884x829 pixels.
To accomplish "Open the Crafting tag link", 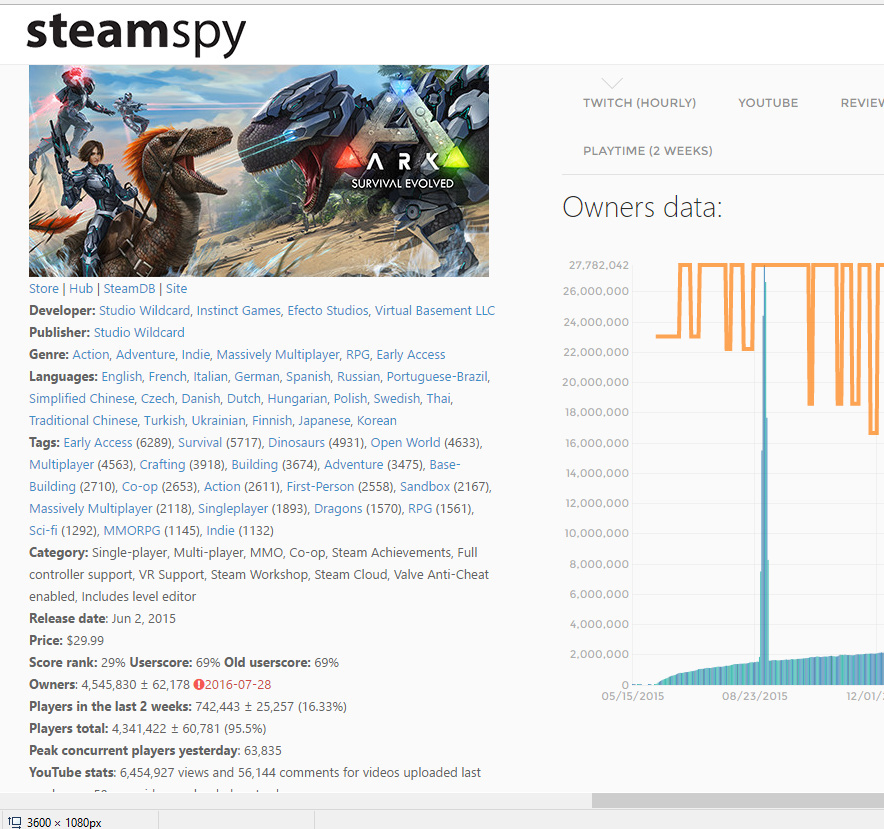I will 162,465.
